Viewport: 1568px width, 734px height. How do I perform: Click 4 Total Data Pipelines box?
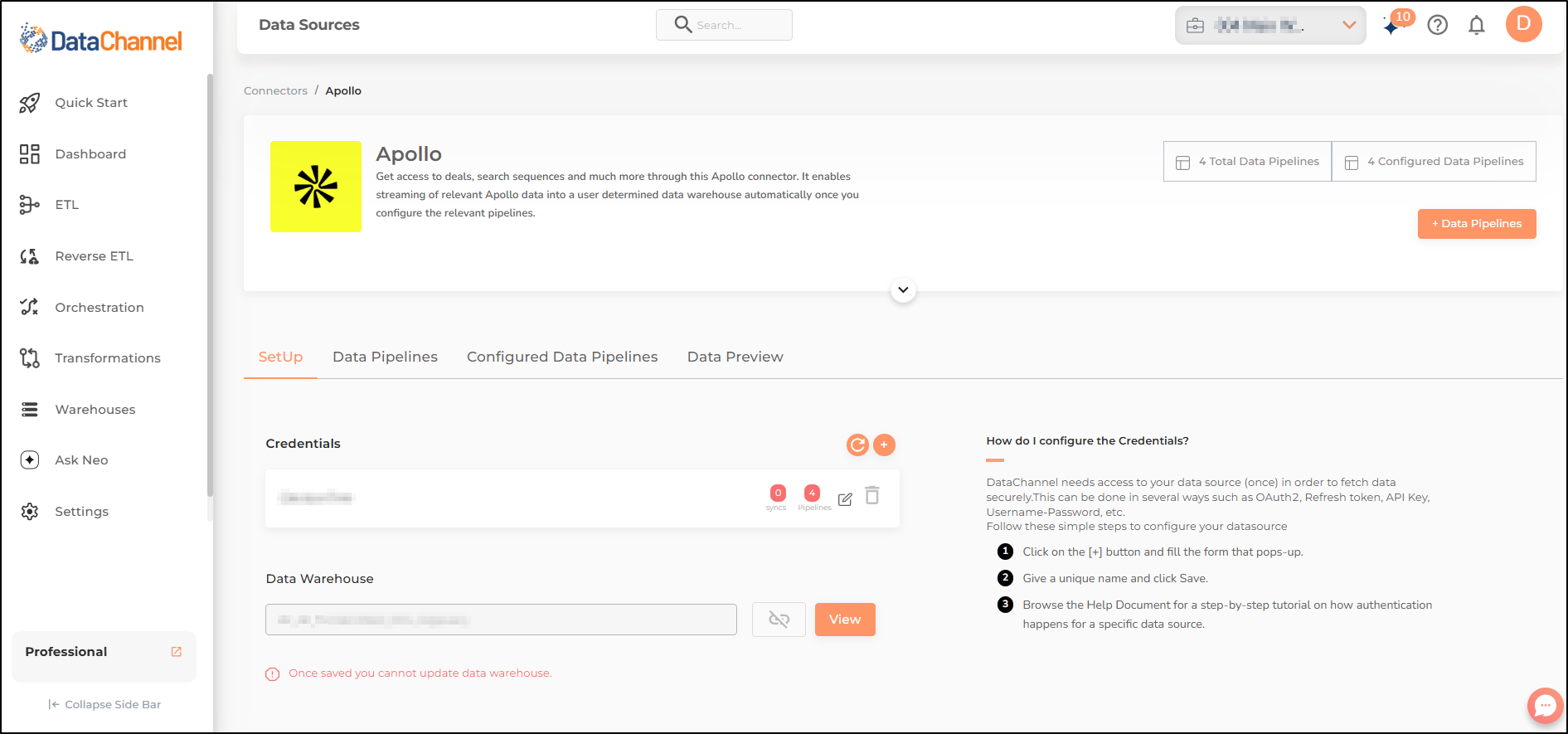[1247, 162]
